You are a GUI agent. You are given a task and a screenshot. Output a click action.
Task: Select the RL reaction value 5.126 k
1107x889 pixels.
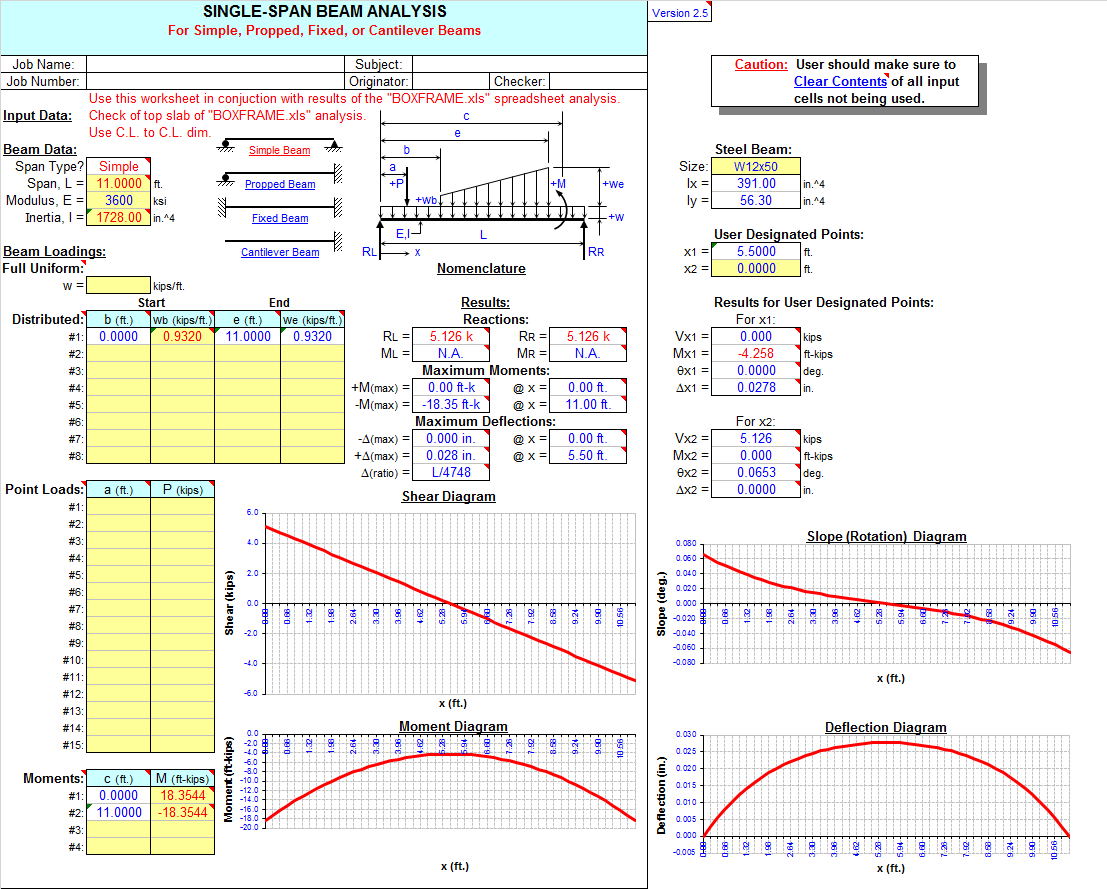coord(451,336)
